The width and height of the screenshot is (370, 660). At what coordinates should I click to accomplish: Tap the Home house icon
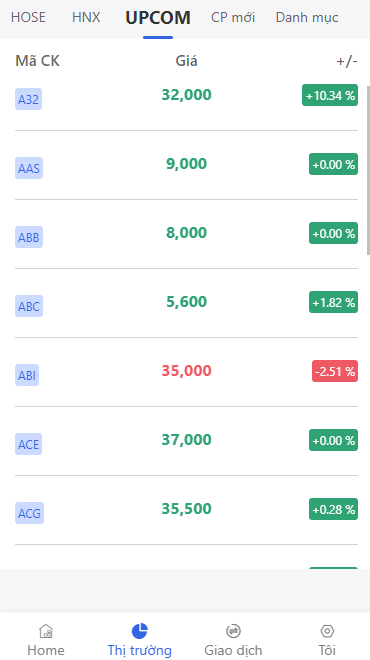[45, 631]
